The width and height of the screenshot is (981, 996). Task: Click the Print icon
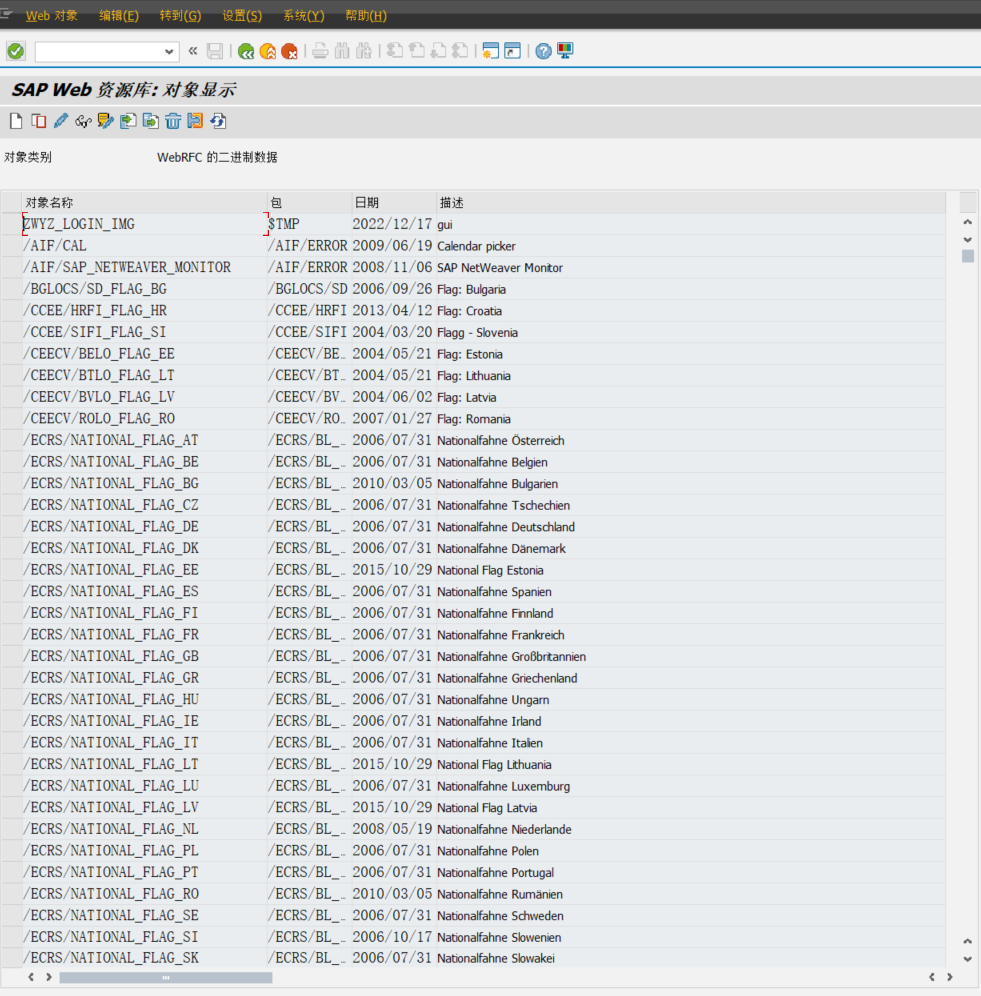pyautogui.click(x=320, y=51)
